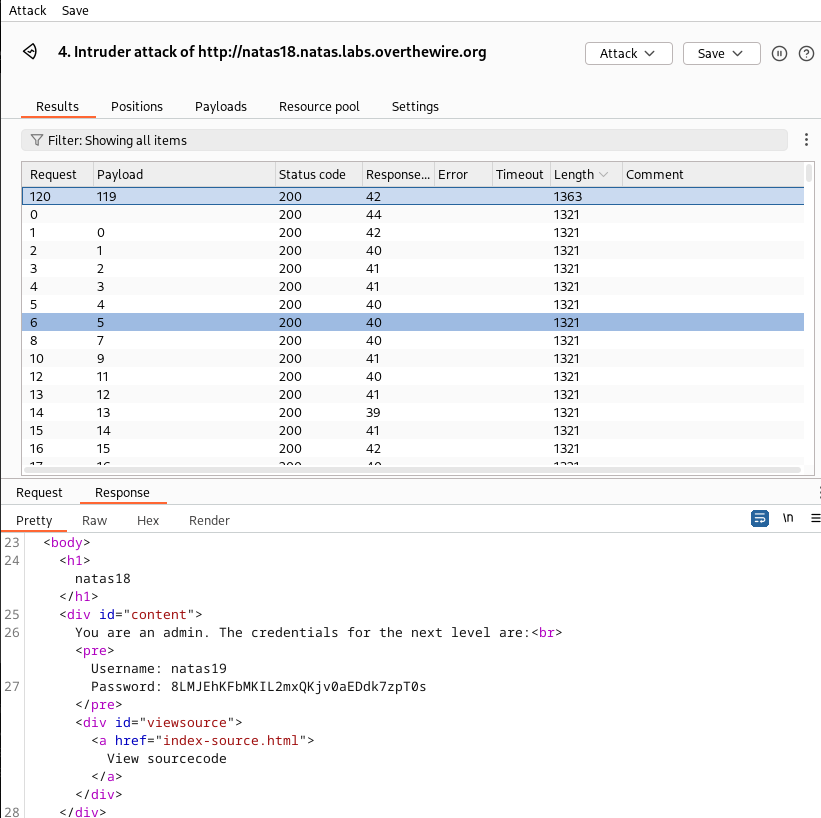Click the filter funnel icon
Screen dimensions: 821x818
(37, 140)
